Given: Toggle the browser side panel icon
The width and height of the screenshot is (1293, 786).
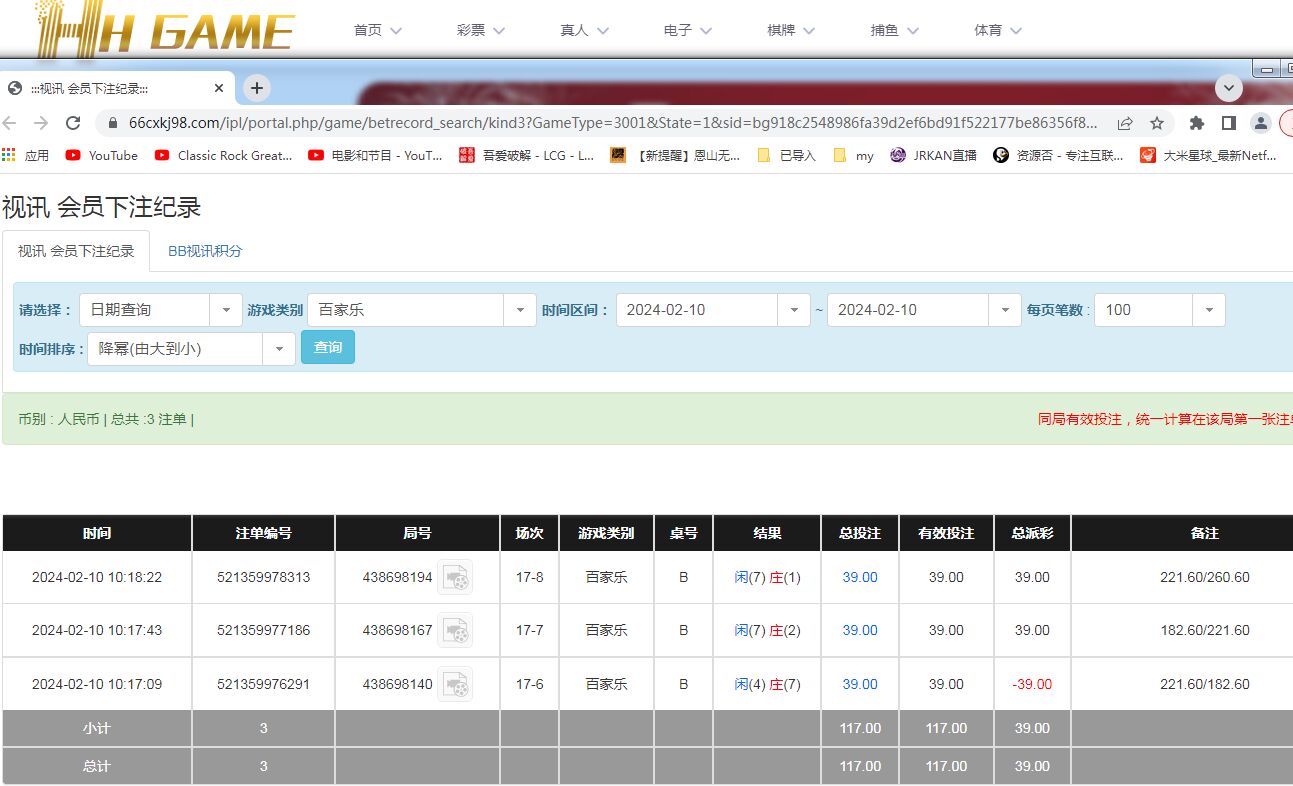Looking at the screenshot, I should (1229, 123).
